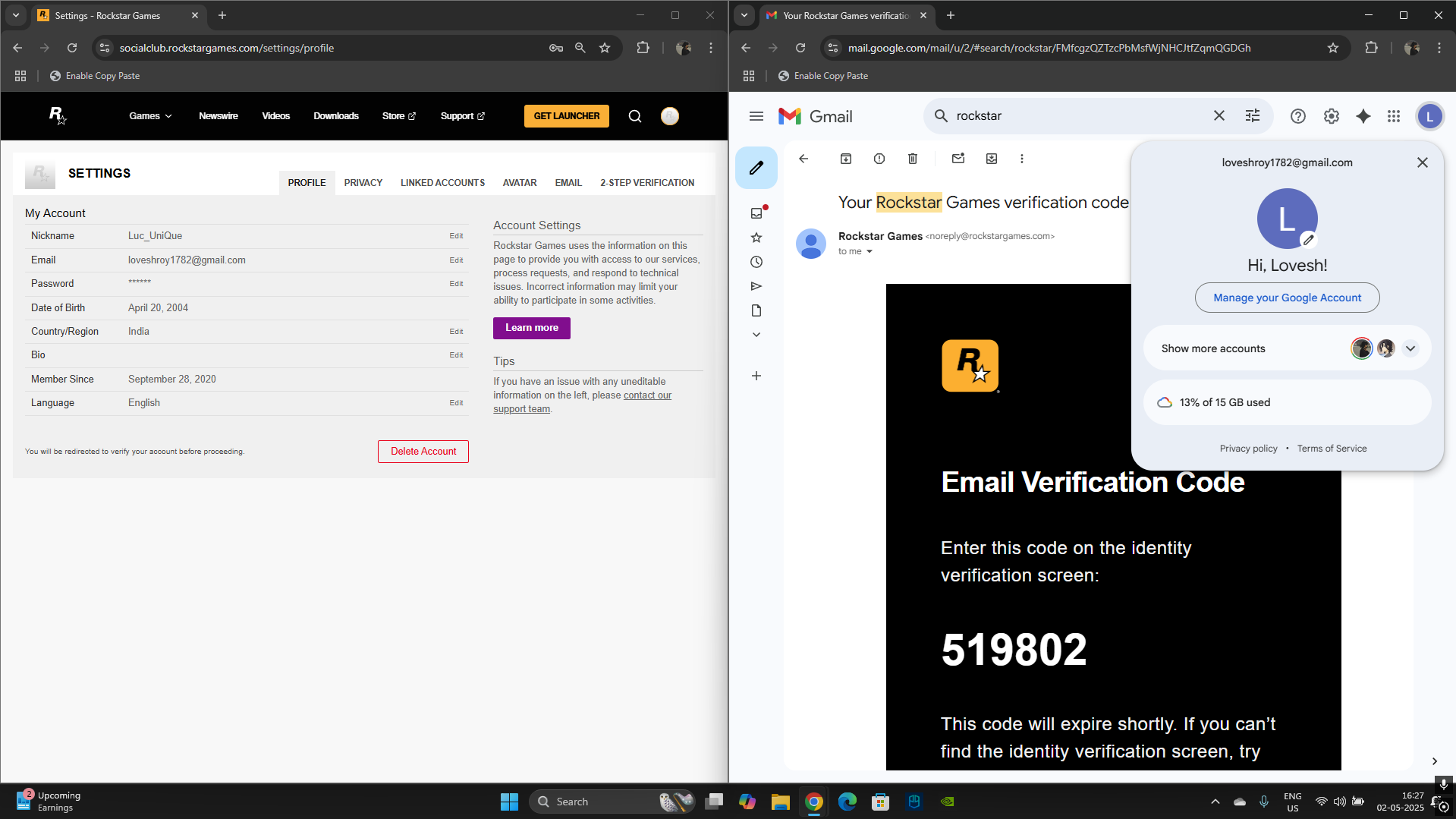1456x819 pixels.
Task: Open the Avatar settings tab
Action: coord(520,183)
